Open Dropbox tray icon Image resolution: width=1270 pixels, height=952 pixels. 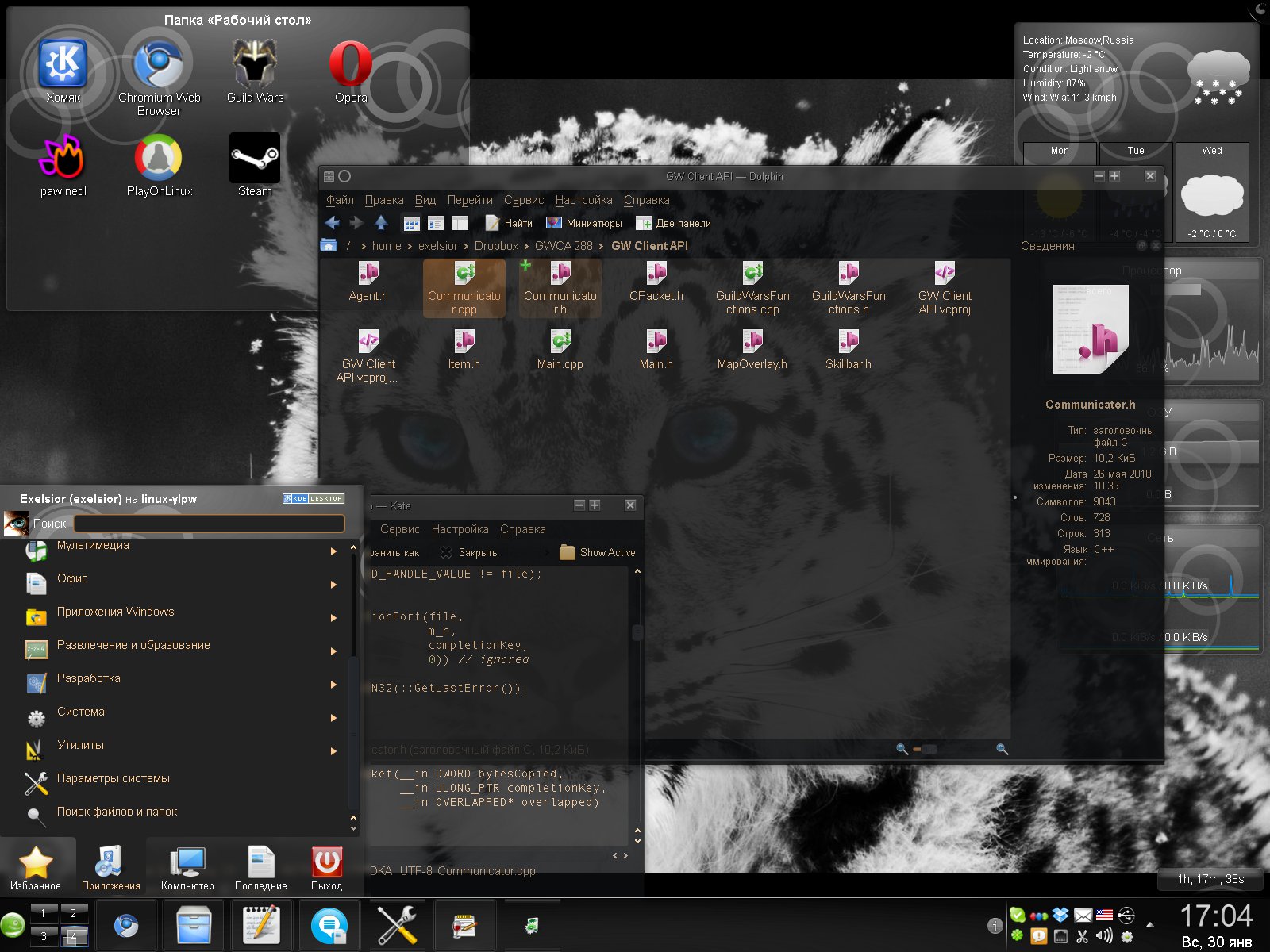click(1060, 915)
